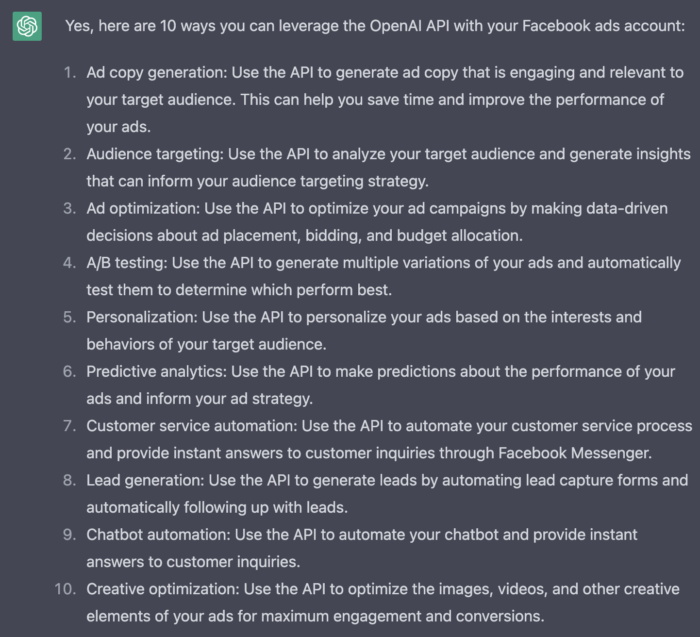Select the Ad copy generation list item
This screenshot has height=637, width=700.
pos(385,100)
